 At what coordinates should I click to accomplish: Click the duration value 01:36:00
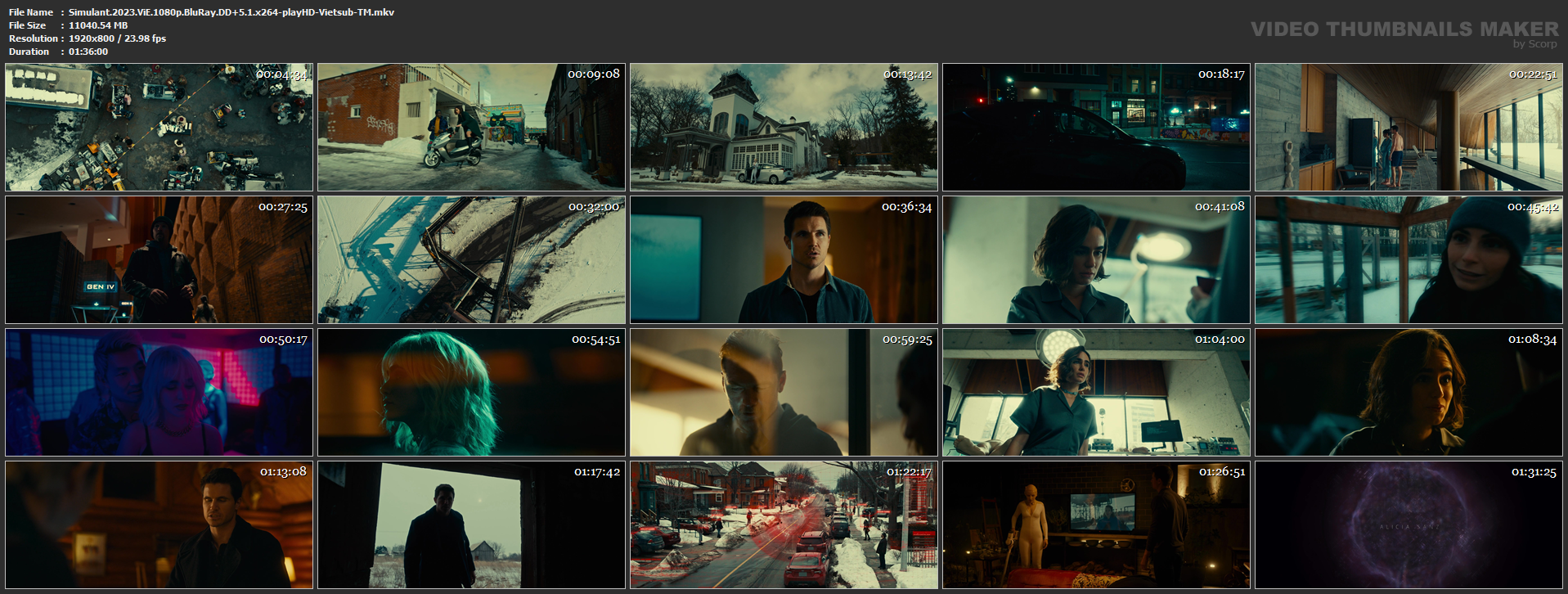(x=88, y=52)
